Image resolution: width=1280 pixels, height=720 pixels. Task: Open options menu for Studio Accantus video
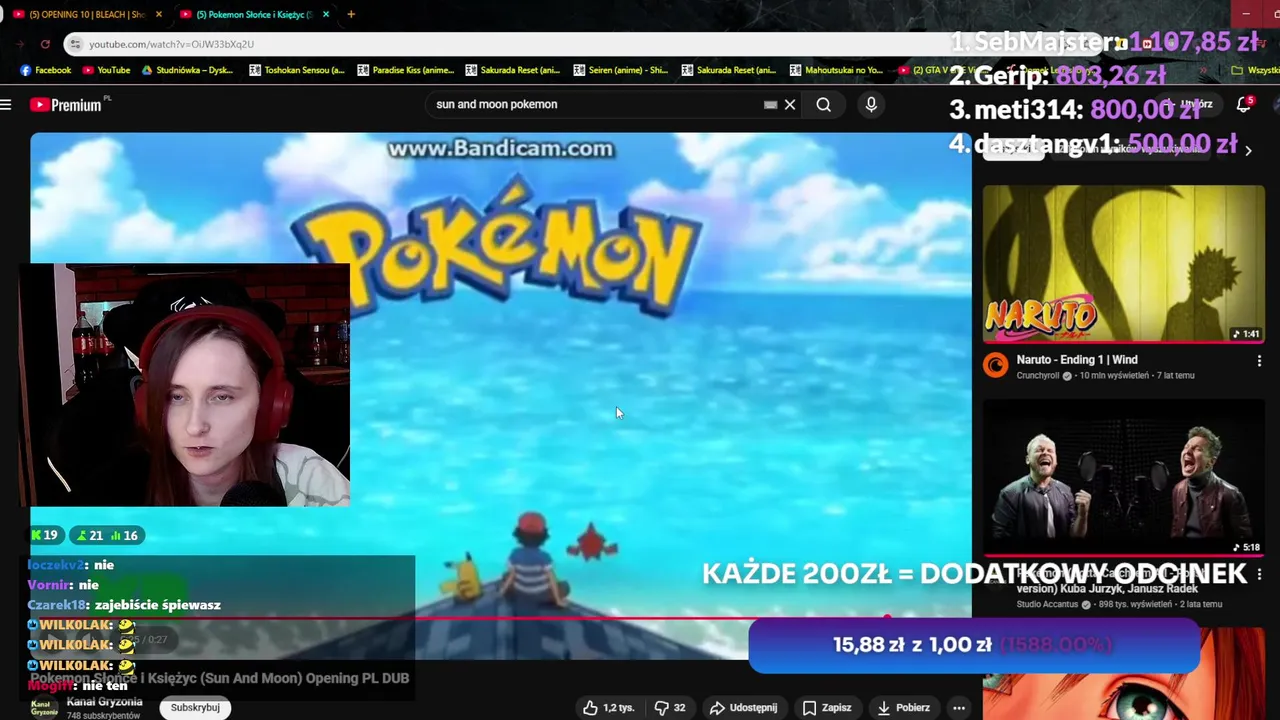1259,575
